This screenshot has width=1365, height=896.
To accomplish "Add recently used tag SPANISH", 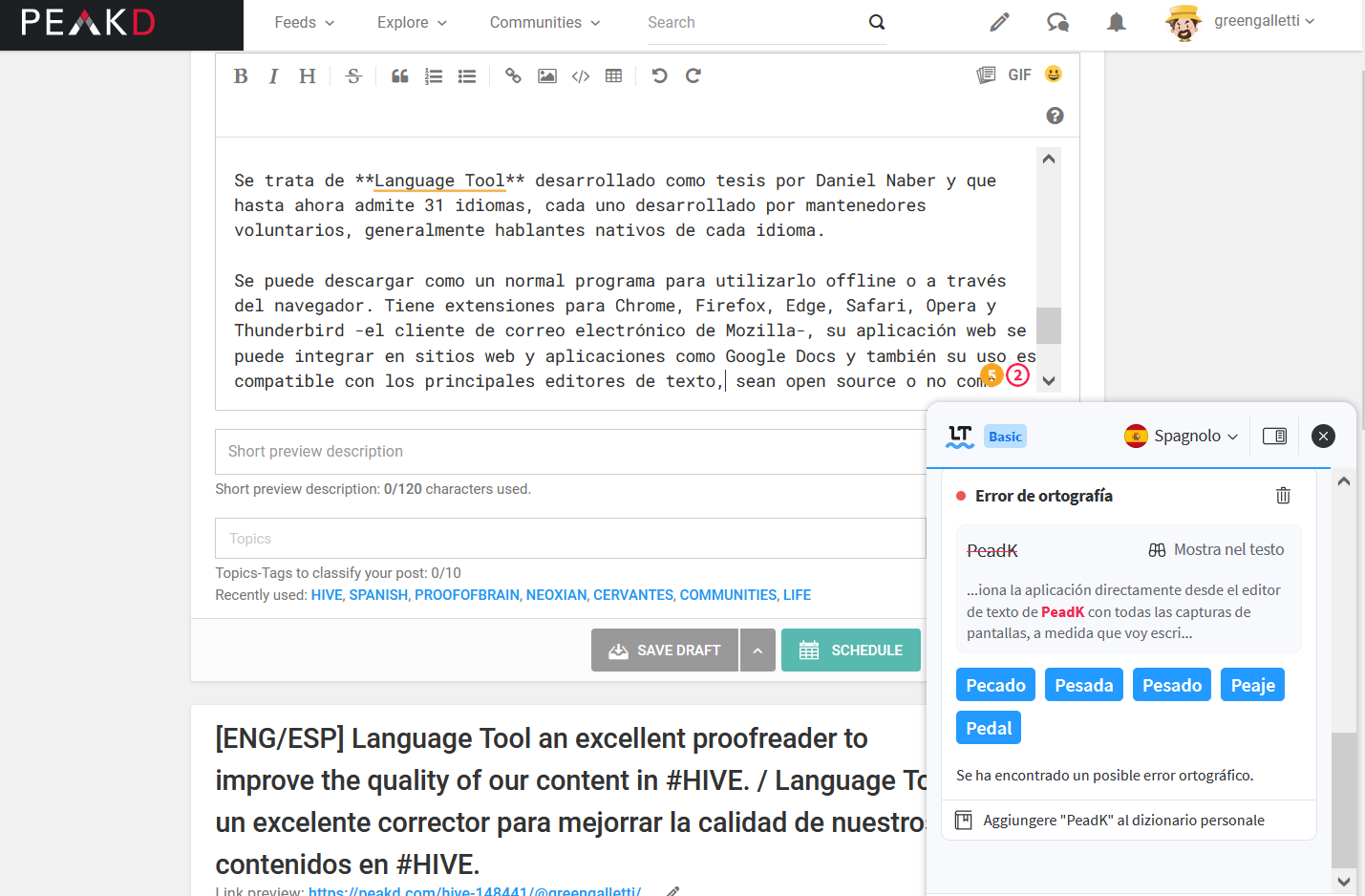I will [x=378, y=595].
